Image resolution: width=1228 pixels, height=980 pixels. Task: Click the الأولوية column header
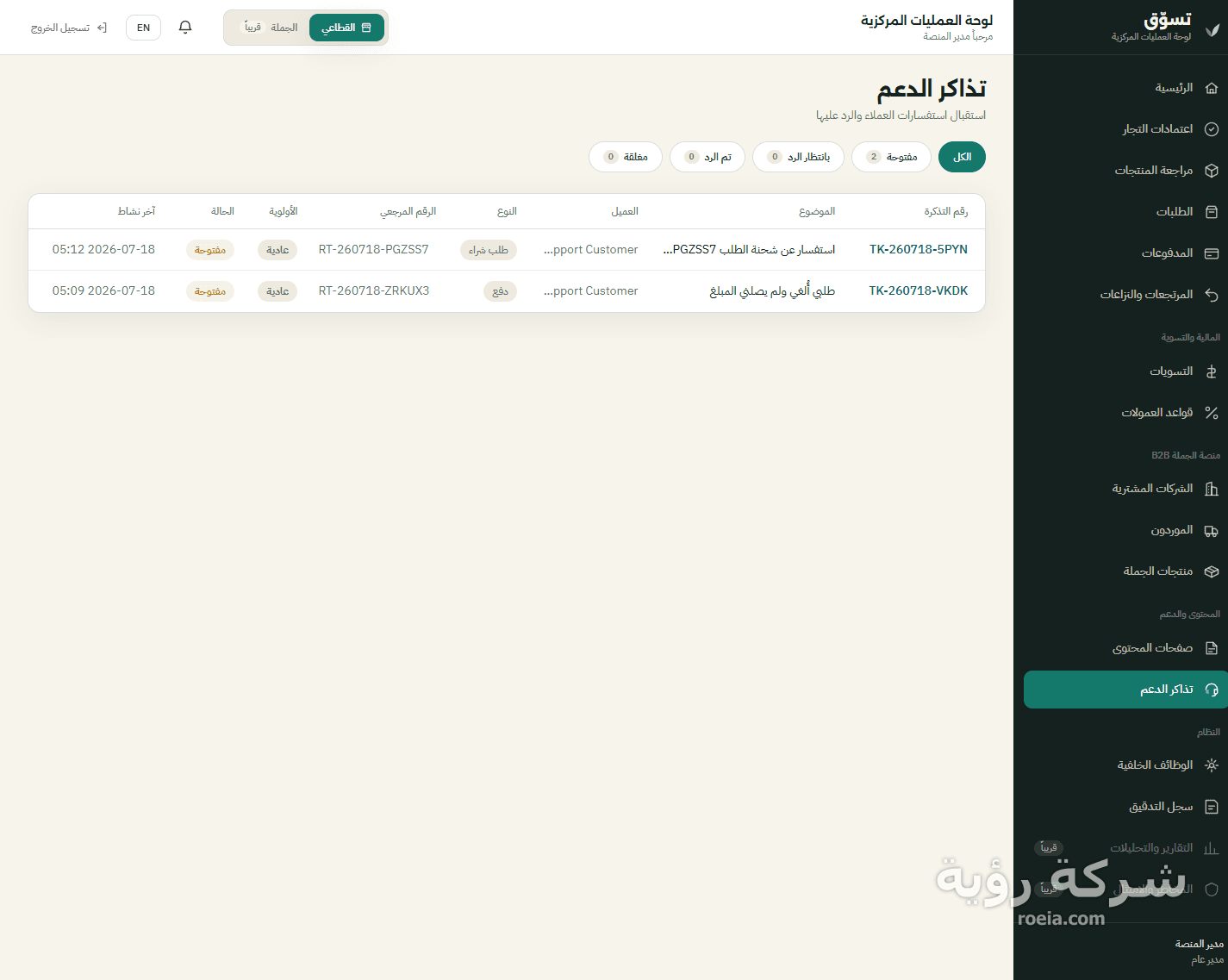(284, 211)
